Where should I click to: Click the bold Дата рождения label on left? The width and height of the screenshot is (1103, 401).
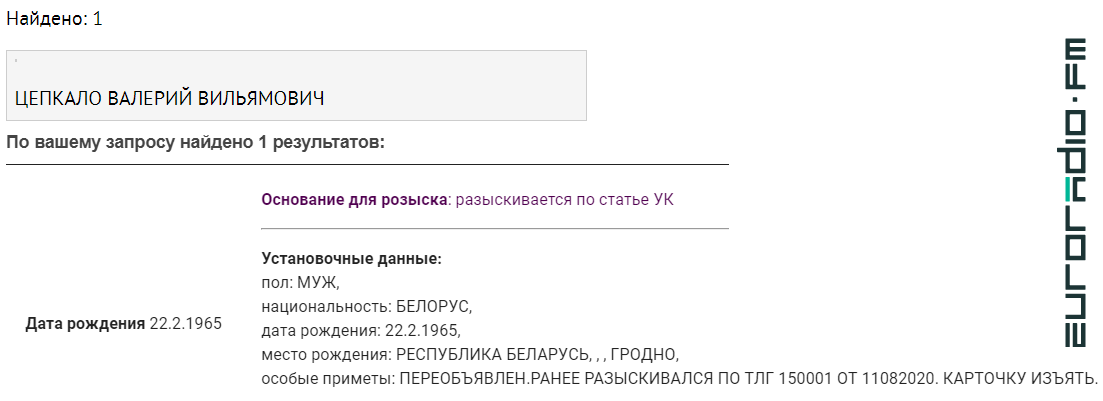(x=85, y=324)
